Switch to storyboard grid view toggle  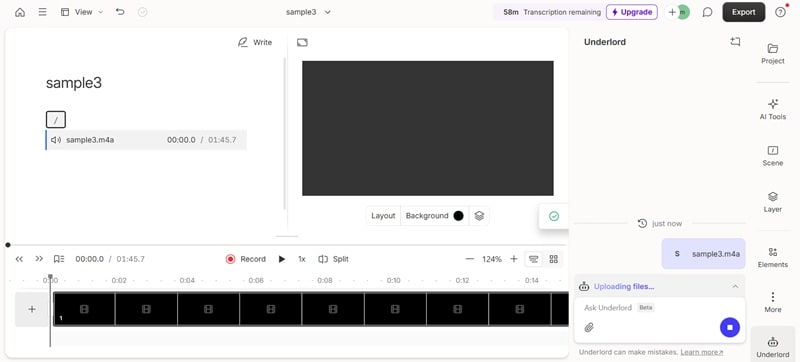(554, 259)
